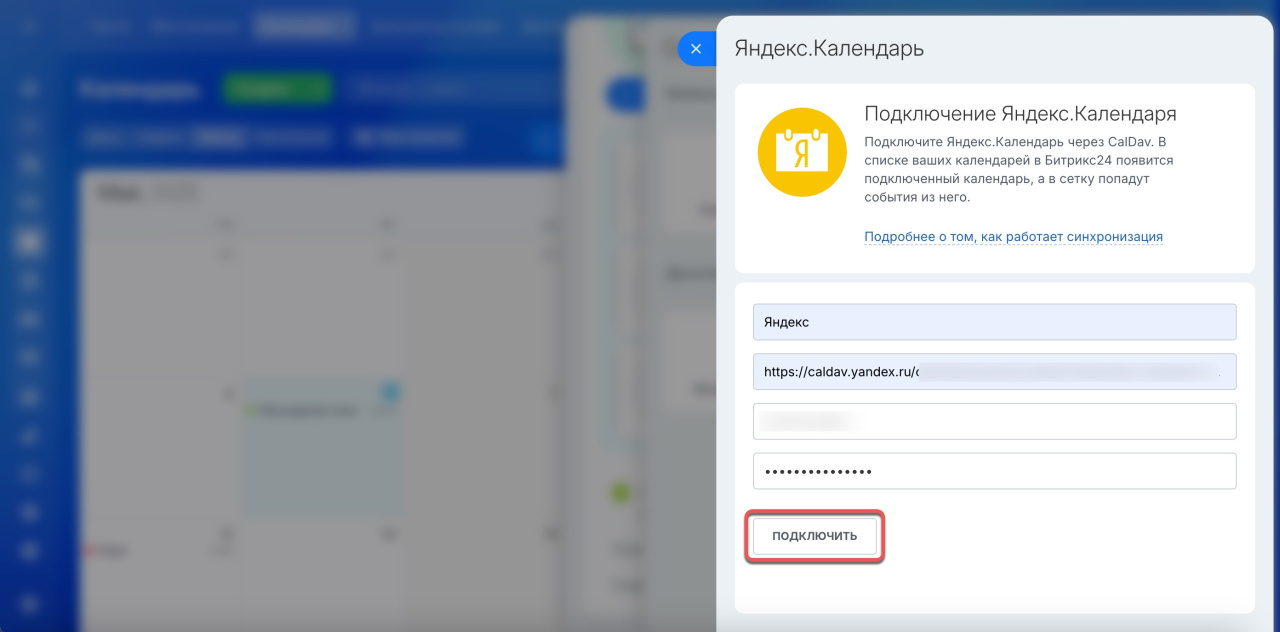Viewport: 1280px width, 632px height.
Task: Focus the calendar name field containing Яндекс
Action: tap(994, 322)
